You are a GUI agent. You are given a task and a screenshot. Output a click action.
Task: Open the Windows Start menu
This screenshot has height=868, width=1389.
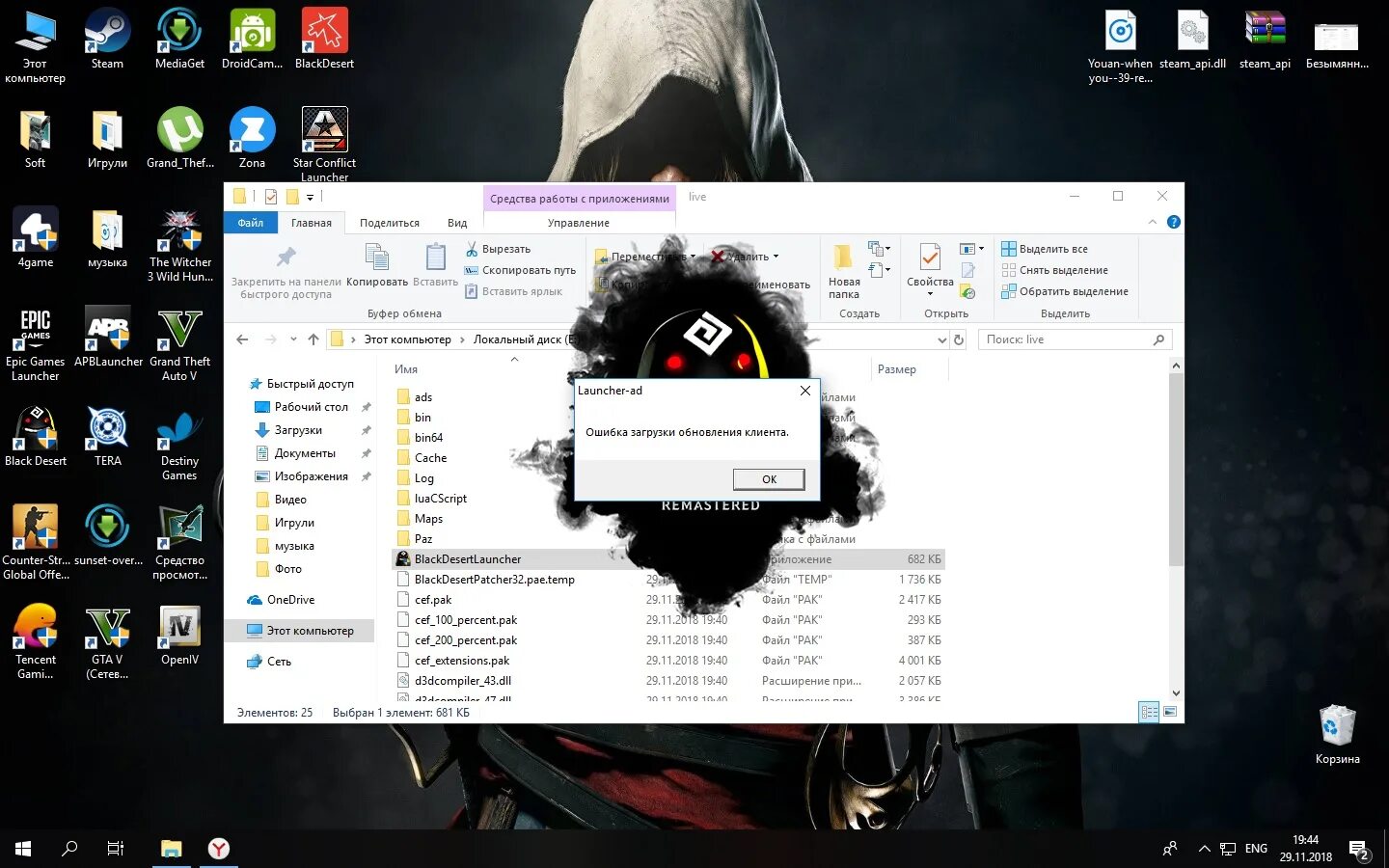click(23, 849)
